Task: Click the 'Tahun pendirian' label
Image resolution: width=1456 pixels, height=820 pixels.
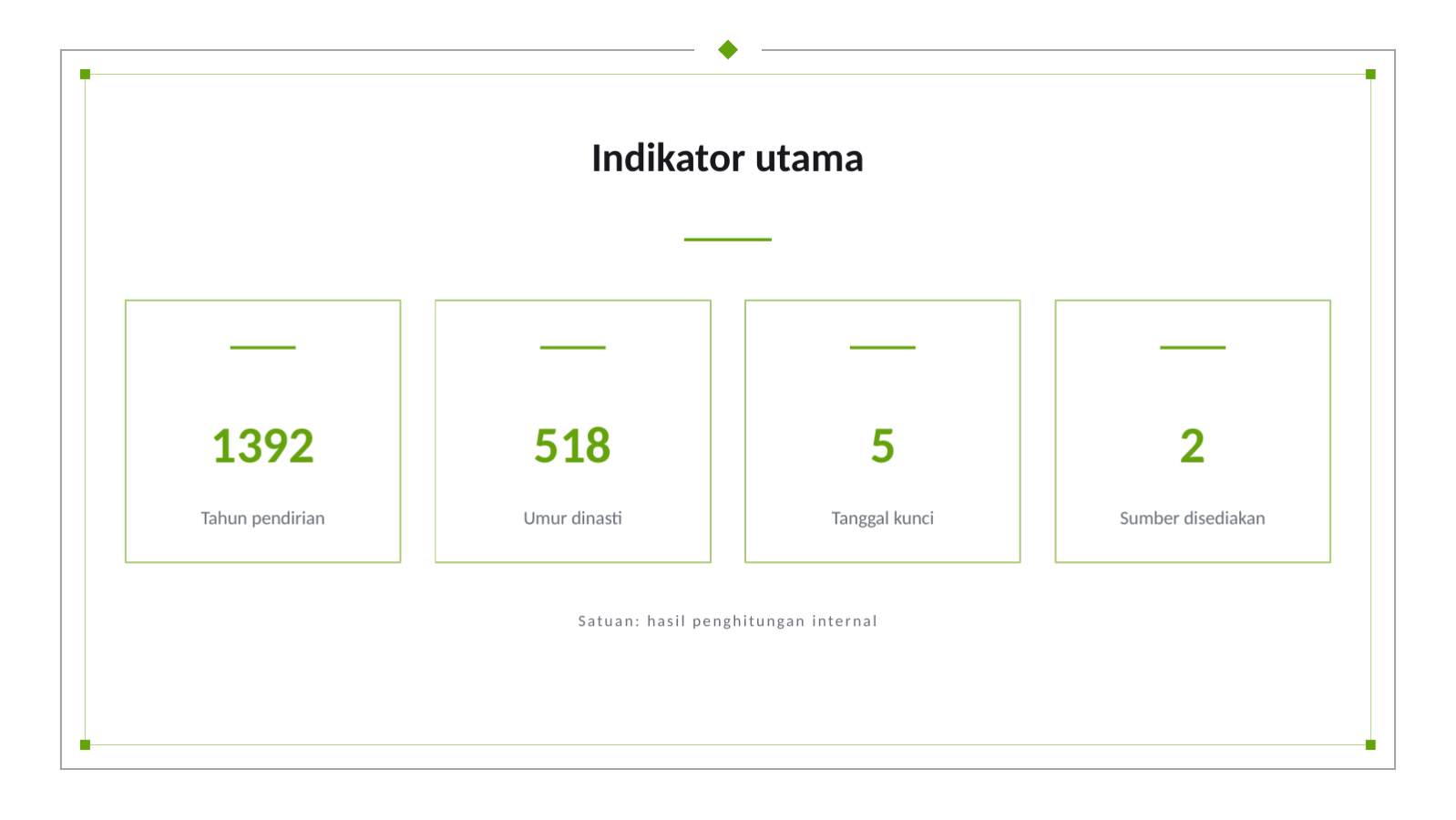Action: point(262,518)
